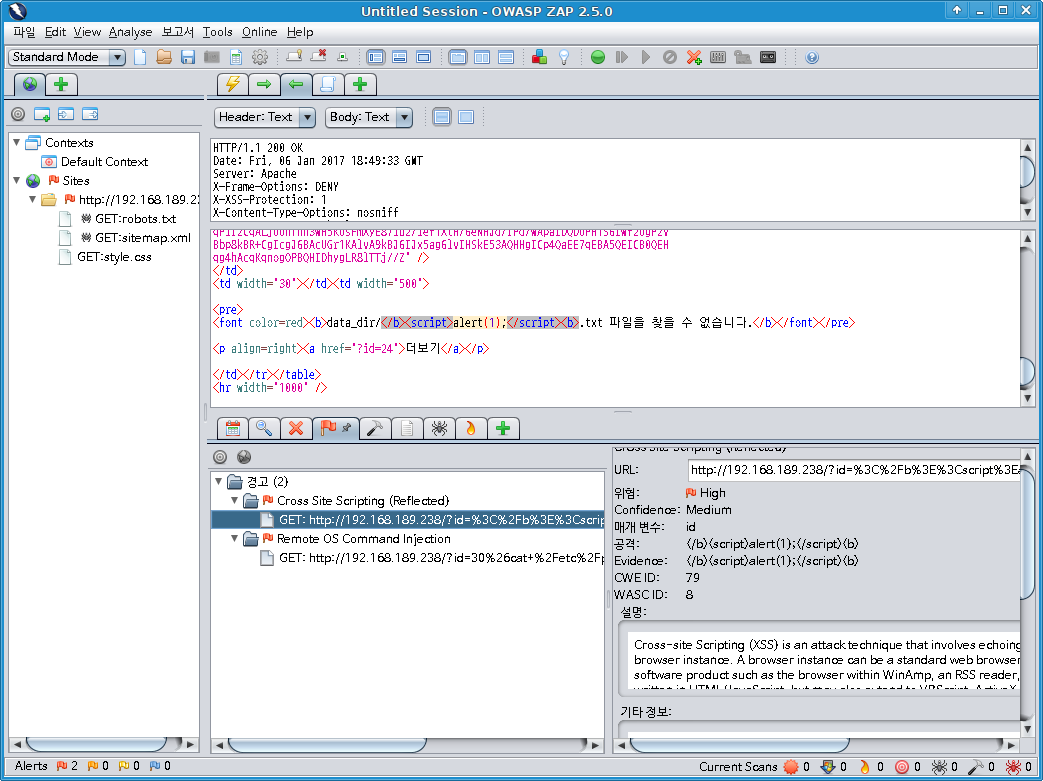Open the 파일 menu
Screen dimensions: 1043x781
[24, 32]
